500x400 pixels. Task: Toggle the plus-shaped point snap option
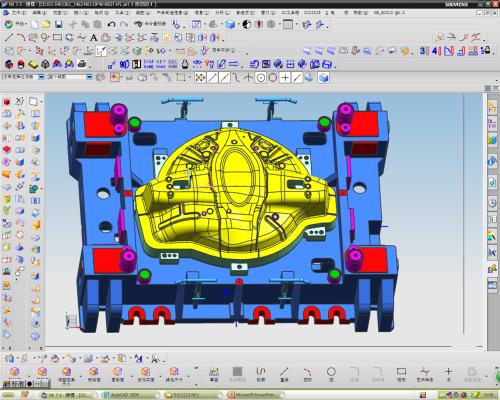[x=285, y=78]
